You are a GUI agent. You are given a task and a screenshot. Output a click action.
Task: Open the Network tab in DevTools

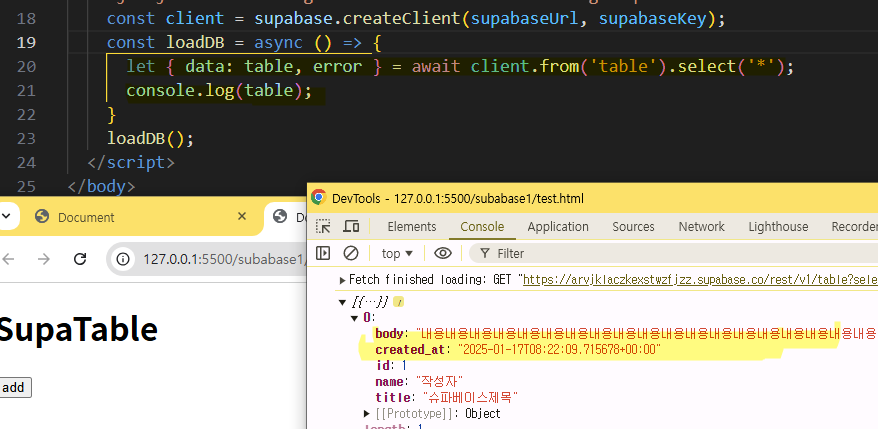click(x=701, y=227)
